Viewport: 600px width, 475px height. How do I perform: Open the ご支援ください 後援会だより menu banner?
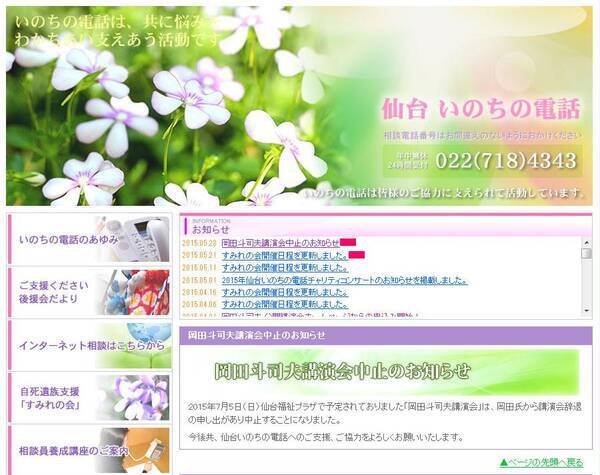tap(90, 292)
